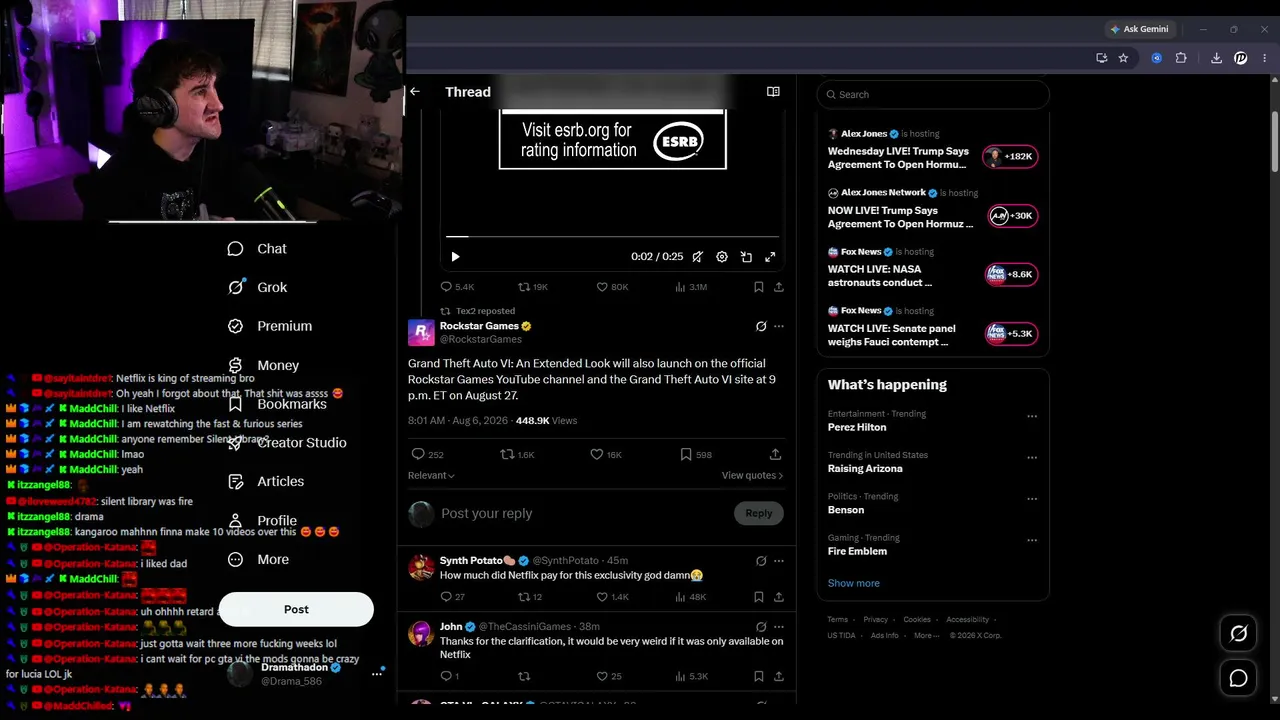
Task: Expand the video to fullscreen
Action: (770, 257)
